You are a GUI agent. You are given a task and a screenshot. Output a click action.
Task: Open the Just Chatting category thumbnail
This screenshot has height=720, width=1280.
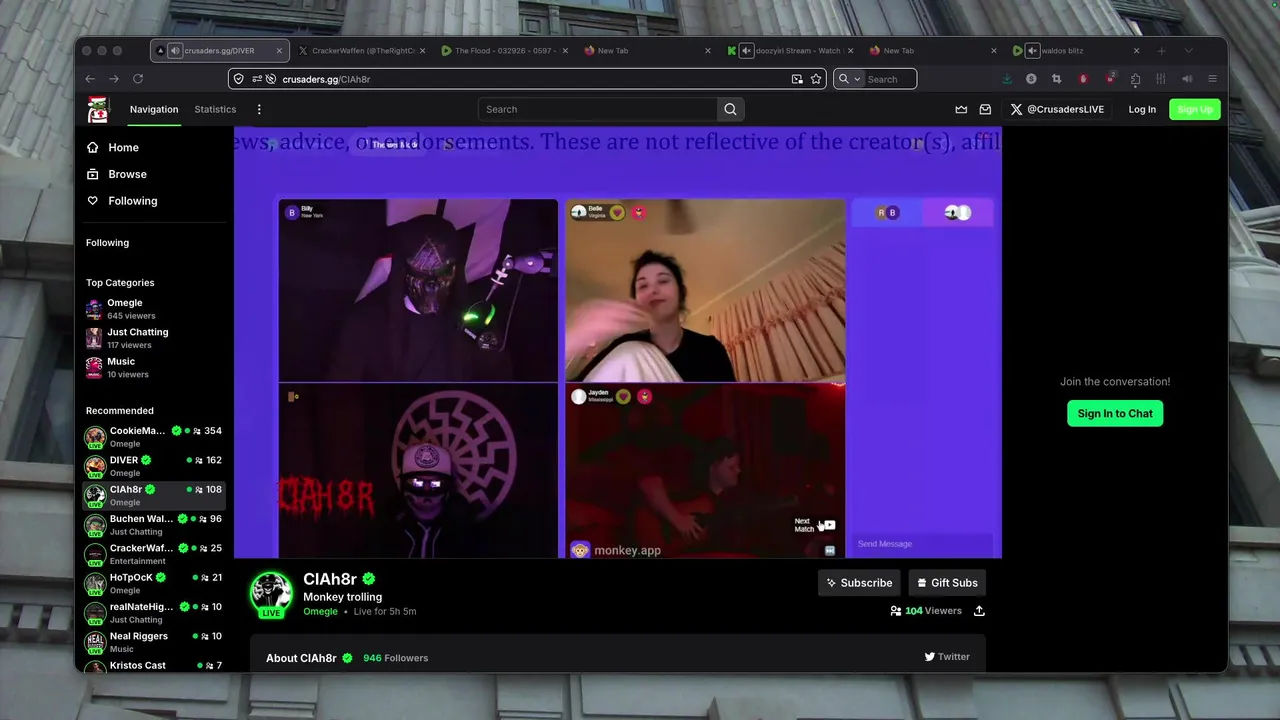[94, 338]
